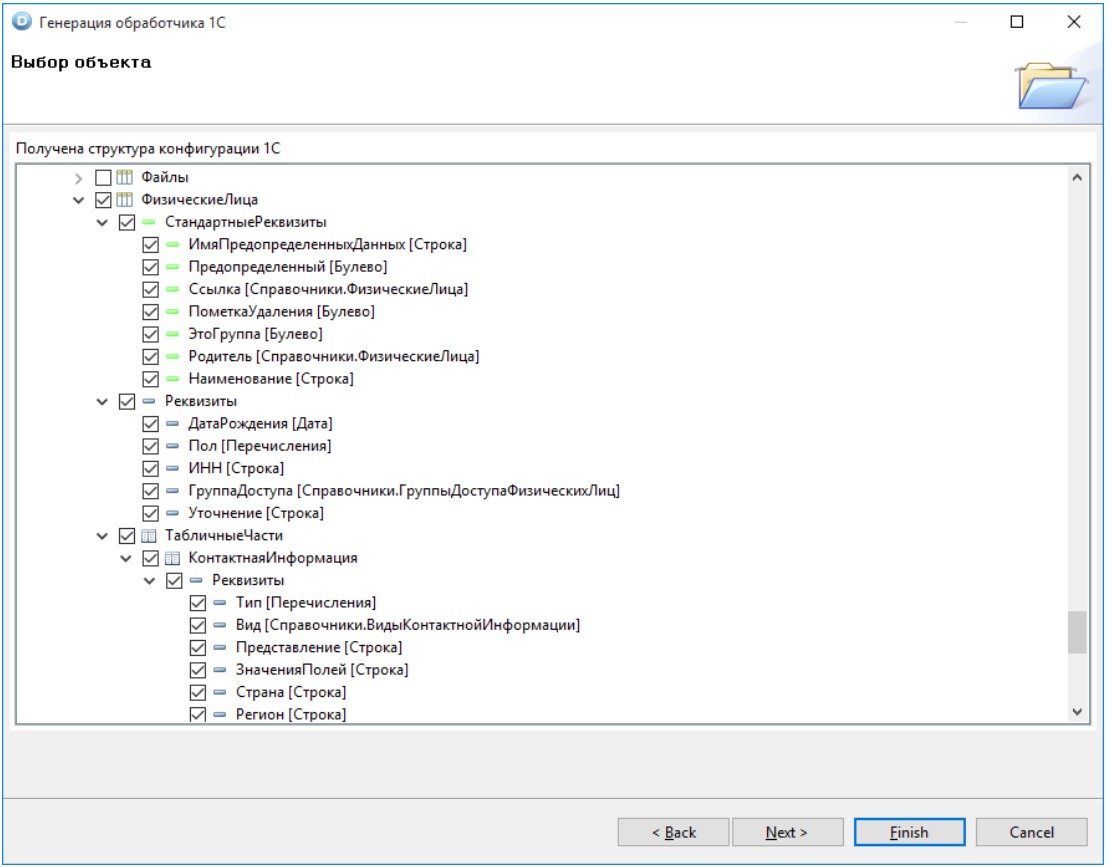Click blue icon beside ЗначенияПолей [Строка]

pos(219,670)
